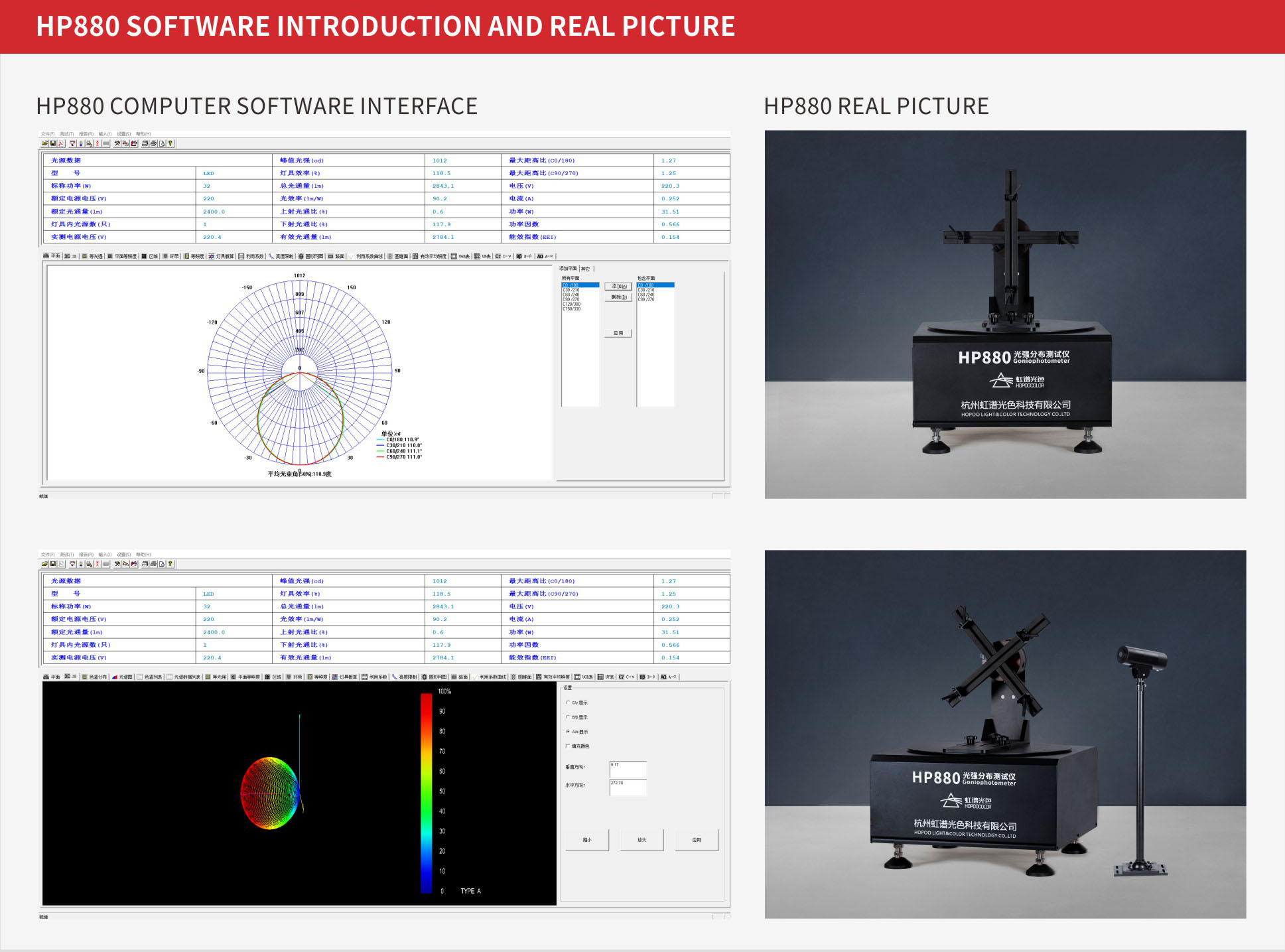Click printer icon in polar-plot window toolbar
The width and height of the screenshot is (1285, 952).
(153, 143)
